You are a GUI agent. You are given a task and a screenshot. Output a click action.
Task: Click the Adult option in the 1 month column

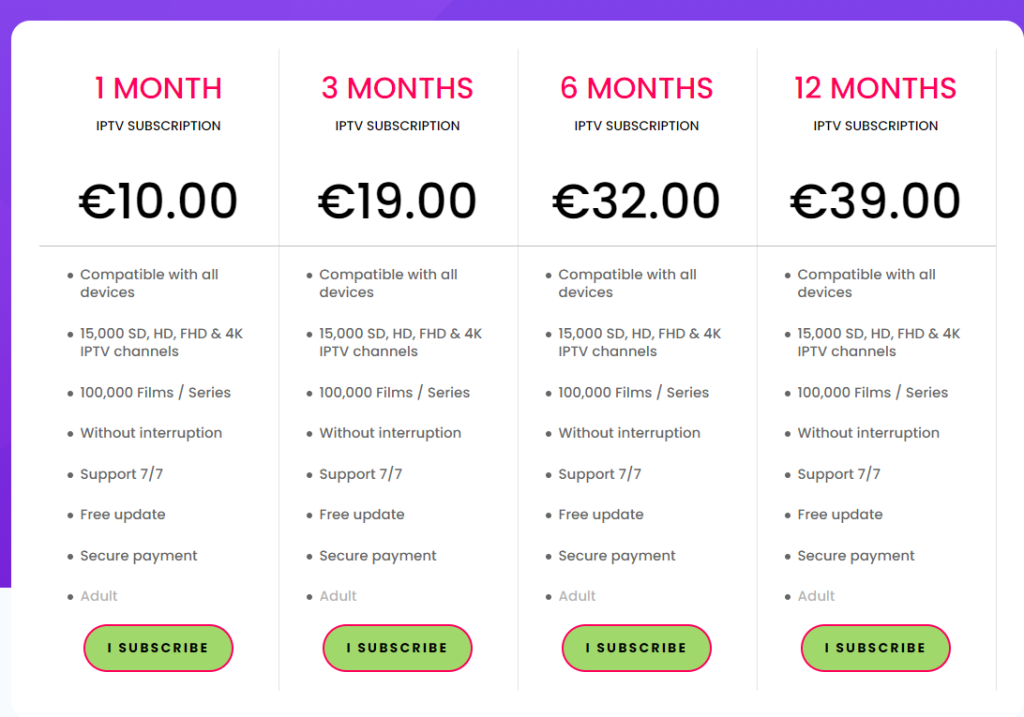pos(98,596)
